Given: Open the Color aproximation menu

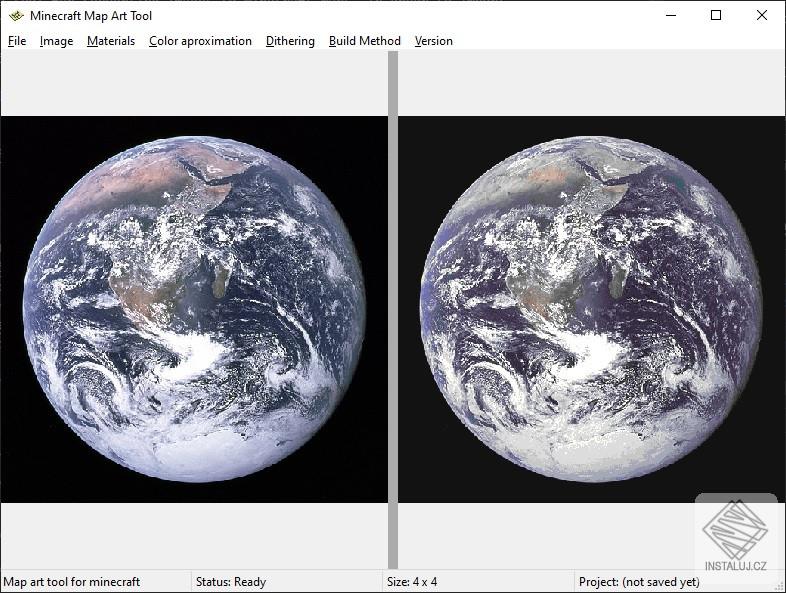Looking at the screenshot, I should tap(200, 41).
